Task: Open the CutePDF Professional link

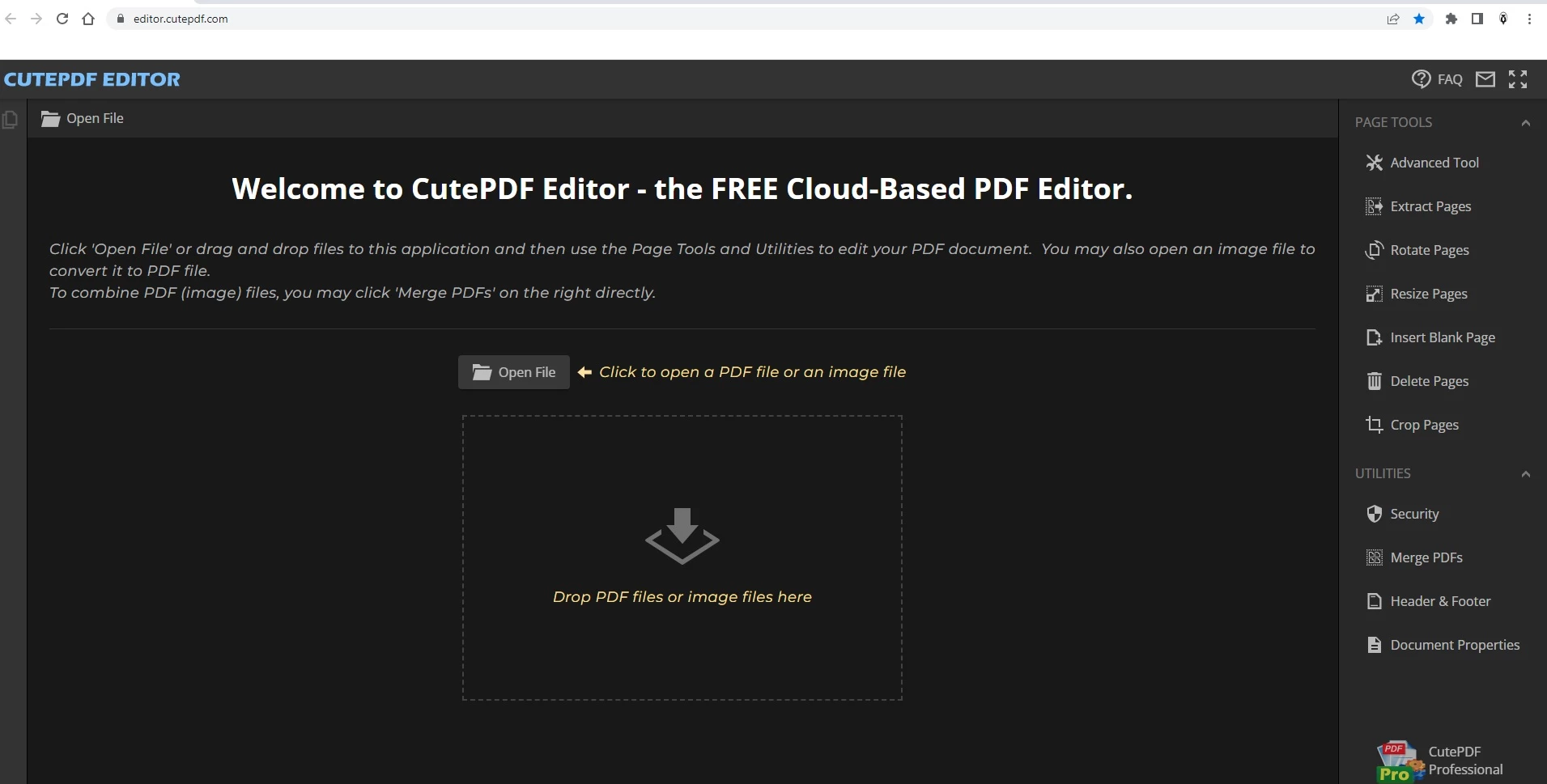Action: point(1465,761)
